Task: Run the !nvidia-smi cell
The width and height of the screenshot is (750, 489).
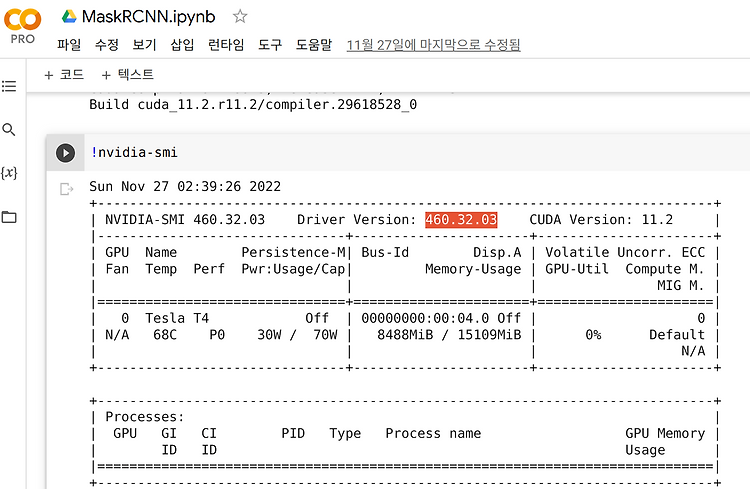Action: coord(66,153)
